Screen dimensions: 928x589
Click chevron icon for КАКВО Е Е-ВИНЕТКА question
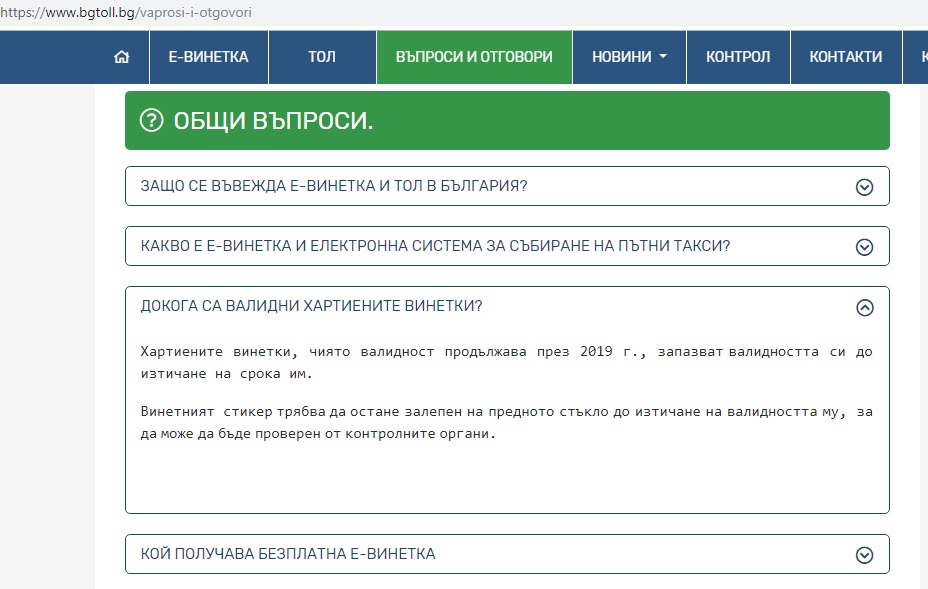pyautogui.click(x=865, y=247)
